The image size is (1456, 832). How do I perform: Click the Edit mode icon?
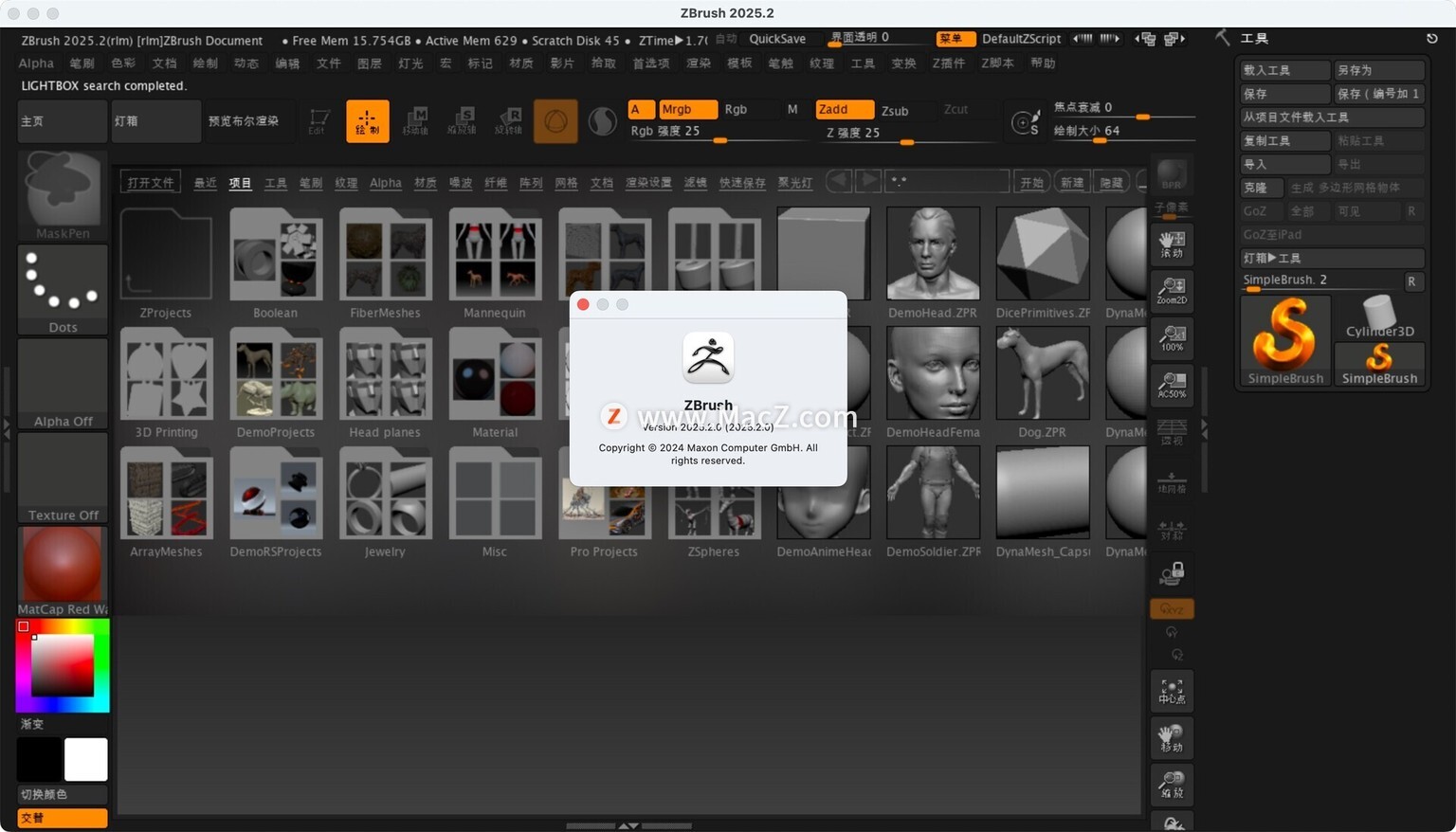click(319, 121)
